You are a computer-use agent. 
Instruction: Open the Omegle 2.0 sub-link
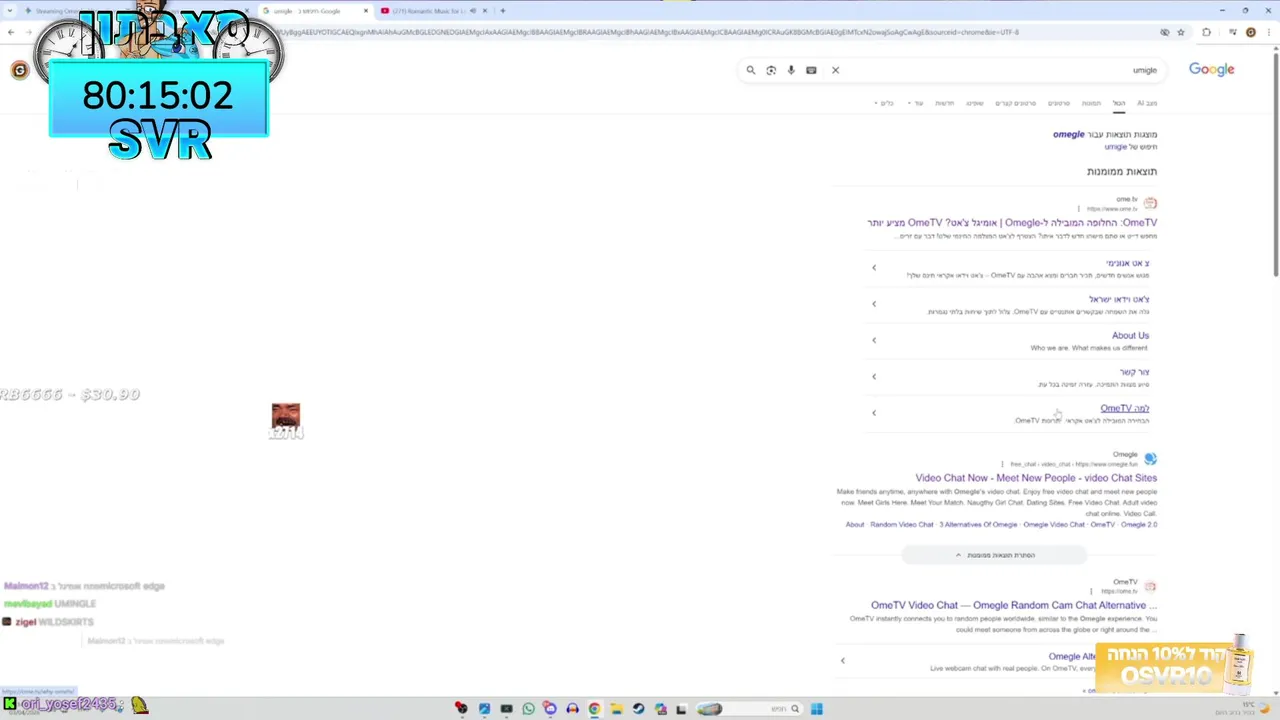[1139, 525]
